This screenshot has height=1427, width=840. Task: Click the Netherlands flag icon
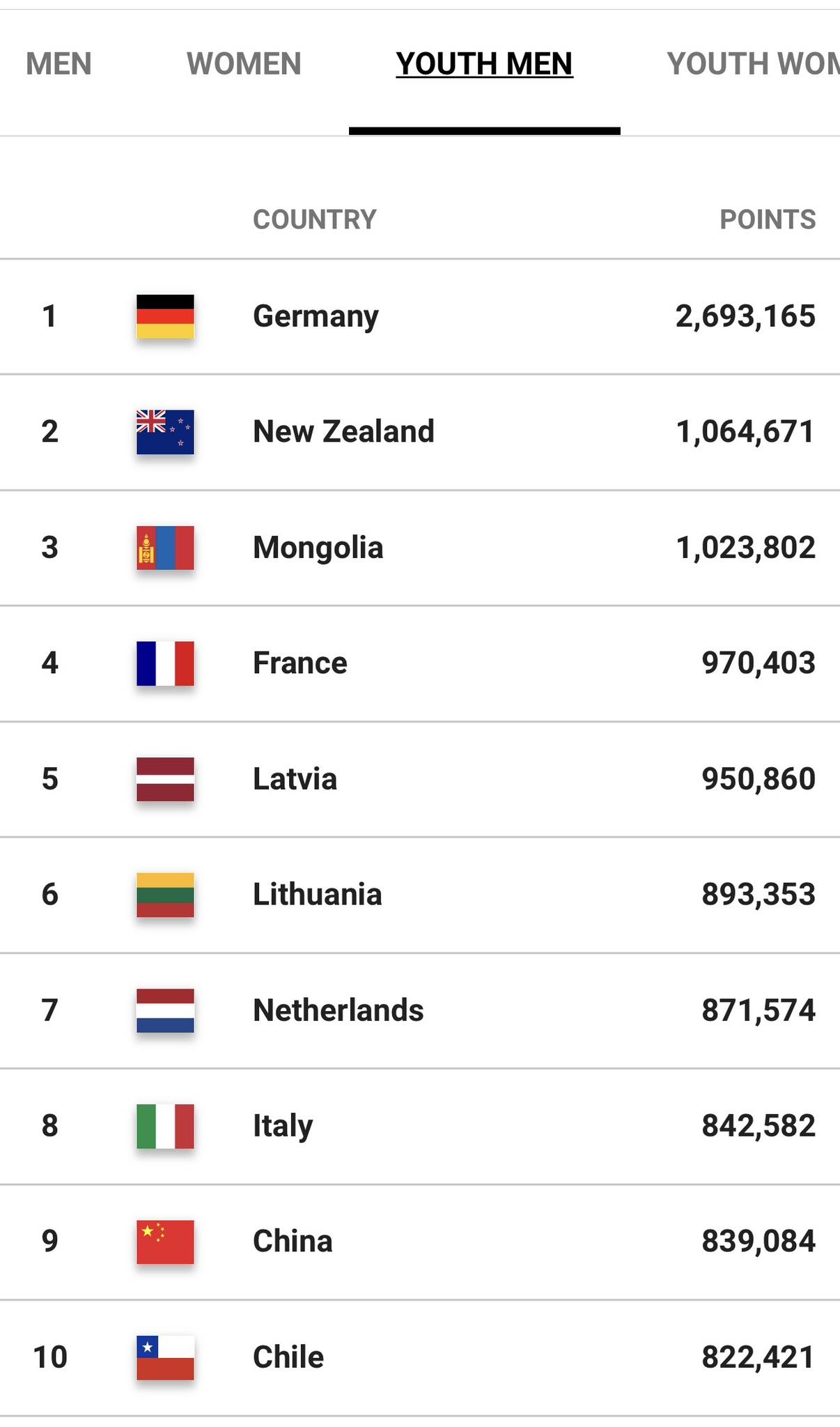pos(165,1010)
